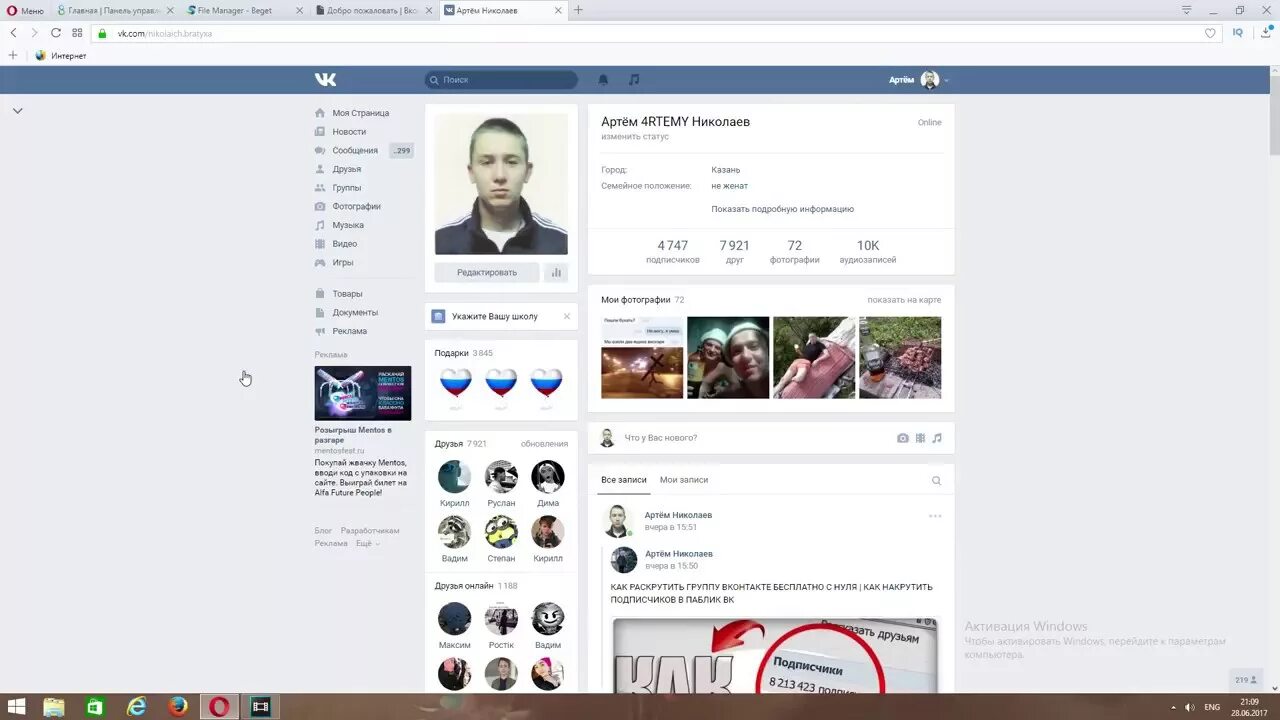The width and height of the screenshot is (1280, 720).
Task: Switch to the Главная Панель управления tab
Action: pyautogui.click(x=115, y=10)
